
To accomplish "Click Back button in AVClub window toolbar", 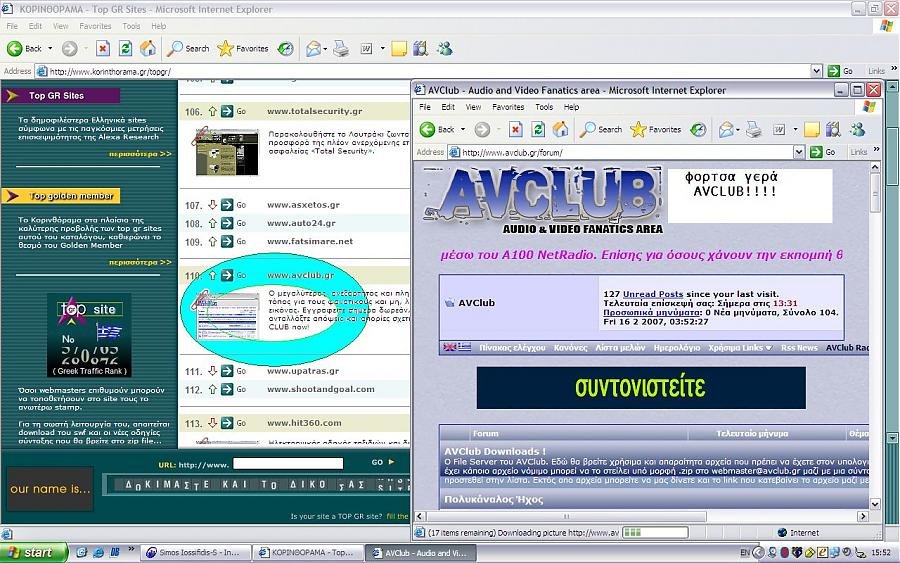I will 437,130.
